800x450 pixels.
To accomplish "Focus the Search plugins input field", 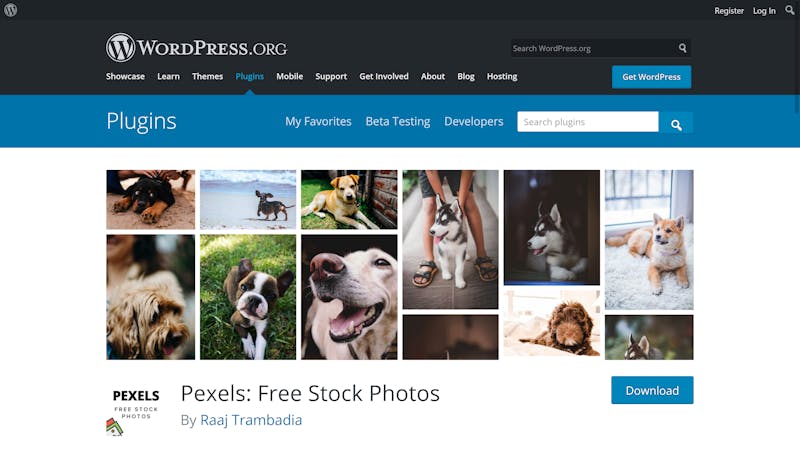I will [x=588, y=122].
